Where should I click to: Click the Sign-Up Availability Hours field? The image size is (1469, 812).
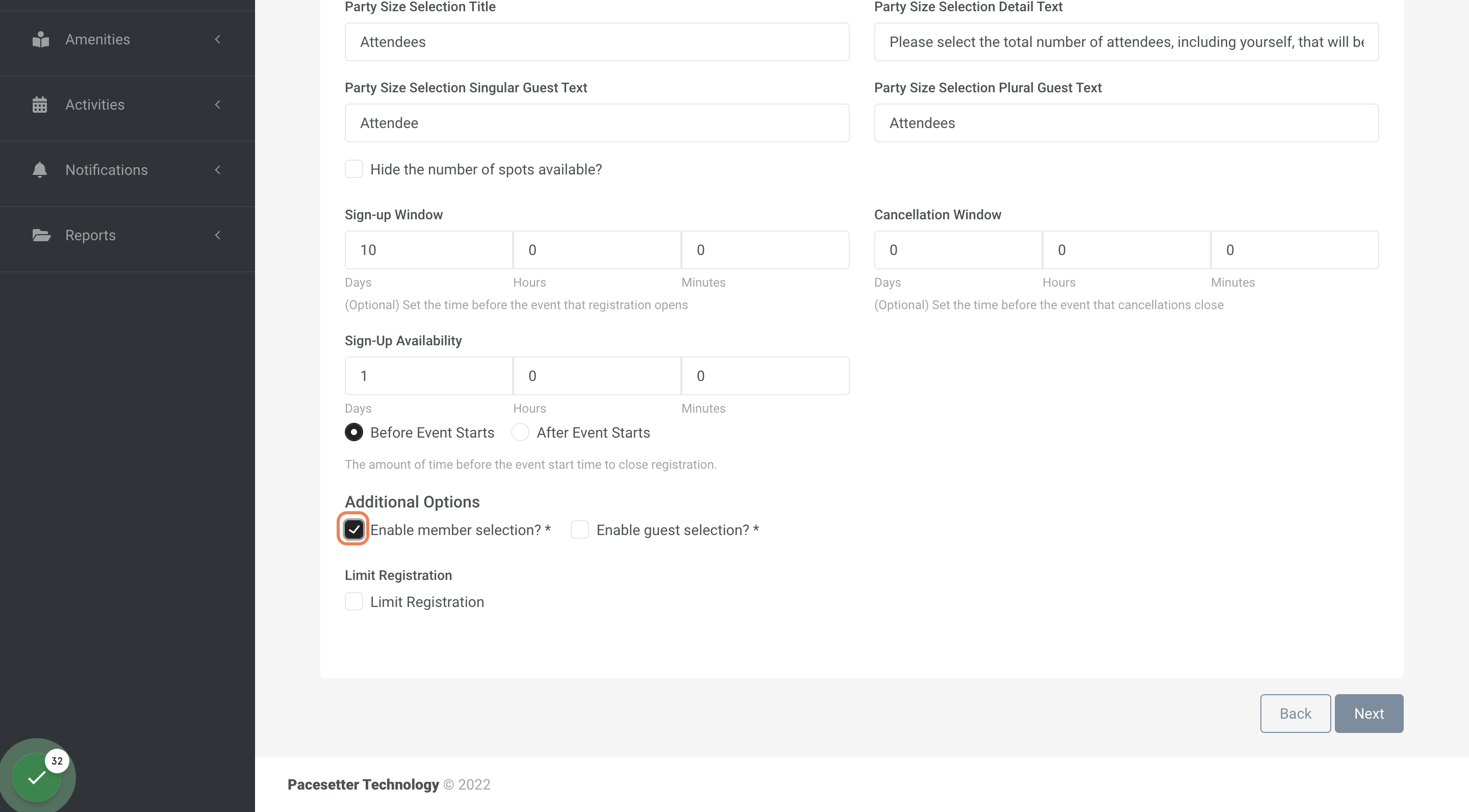tap(597, 376)
